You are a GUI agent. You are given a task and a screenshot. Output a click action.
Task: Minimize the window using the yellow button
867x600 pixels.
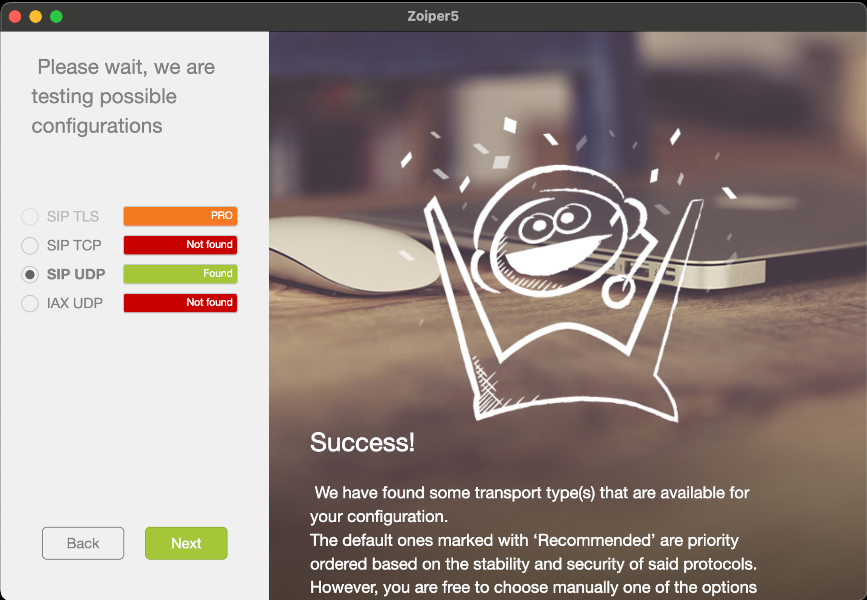pyautogui.click(x=35, y=17)
